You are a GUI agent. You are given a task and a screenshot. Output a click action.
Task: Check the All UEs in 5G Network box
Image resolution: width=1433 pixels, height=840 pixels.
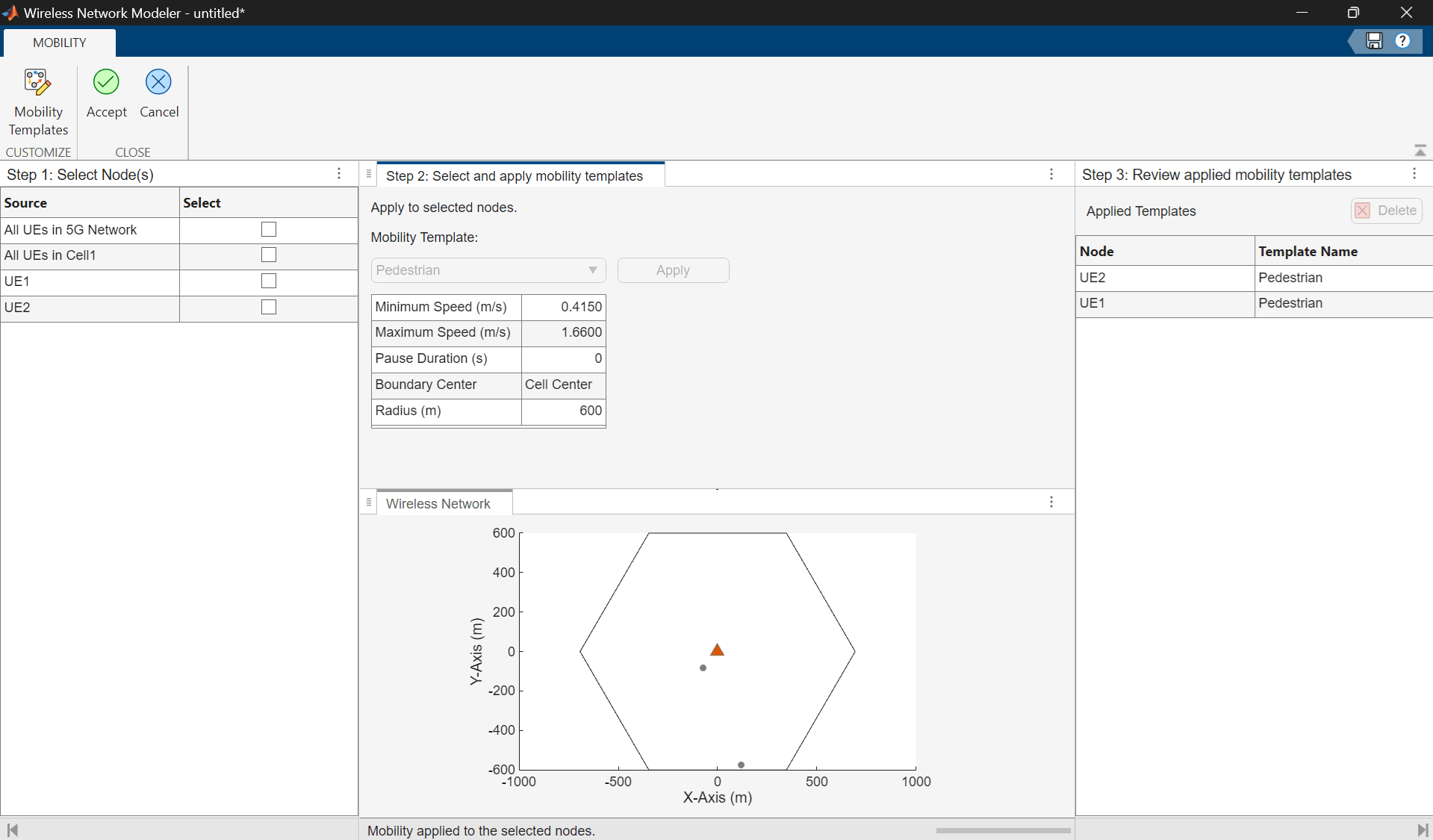(x=269, y=230)
